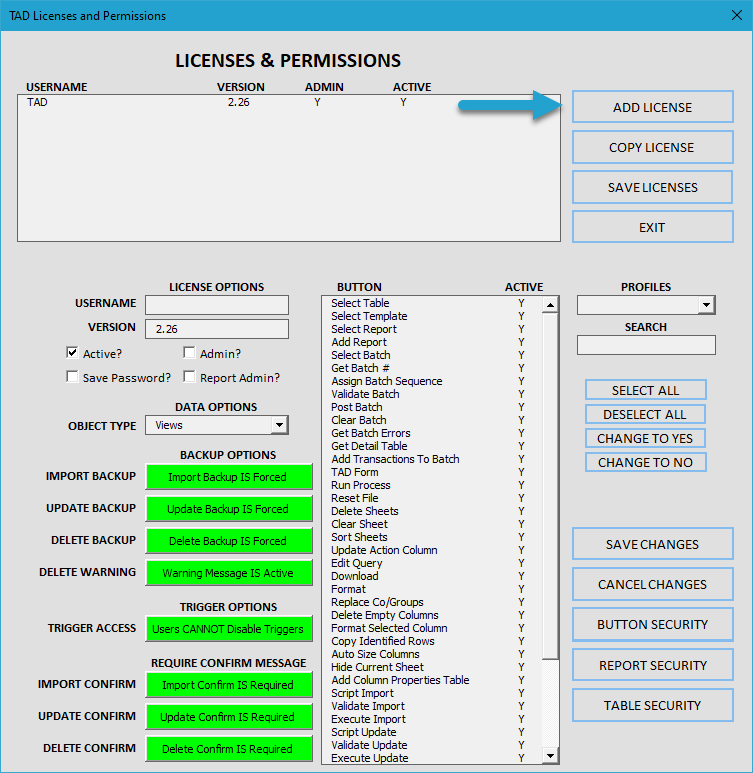Click the EXIT button
753x773 pixels.
tap(652, 227)
